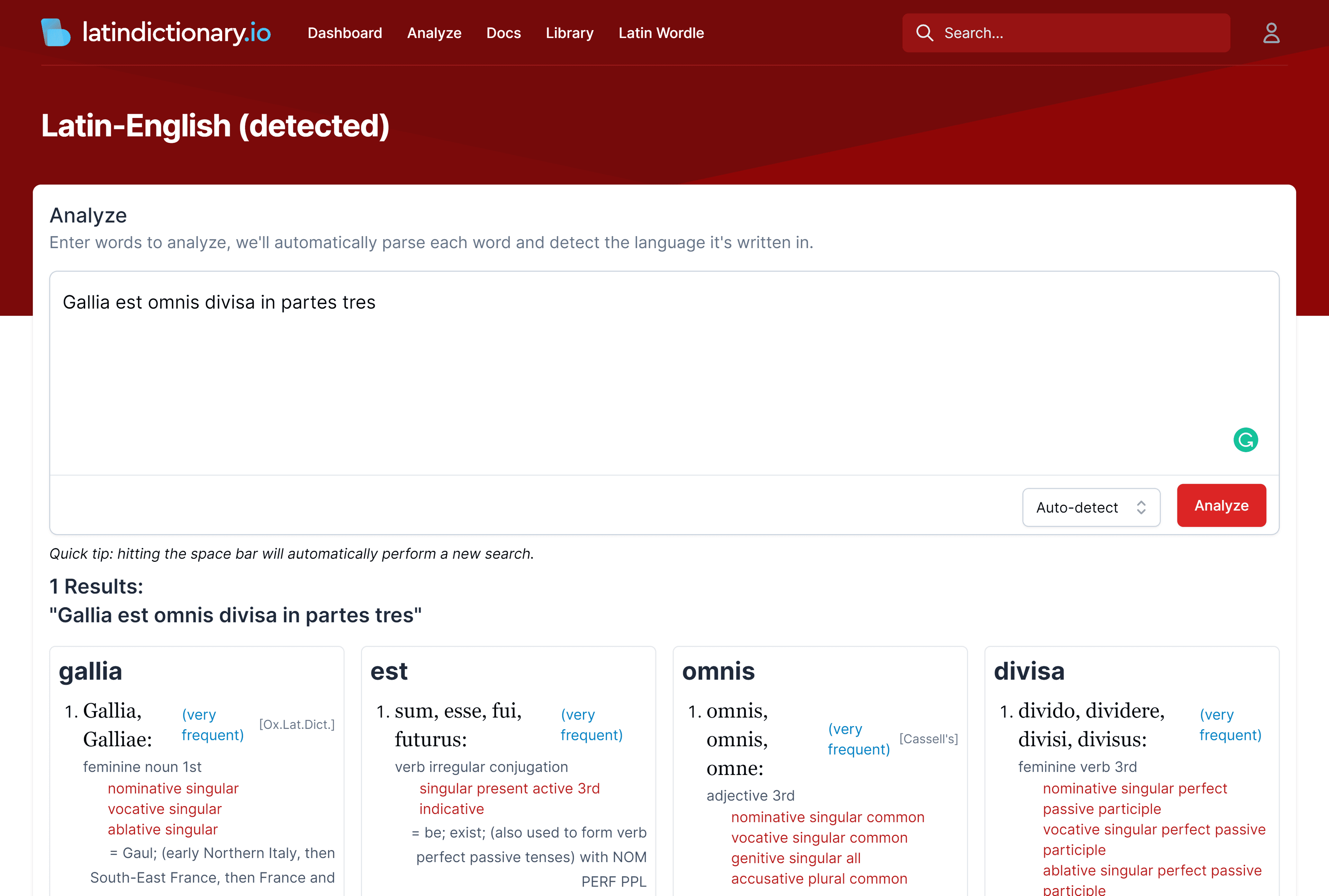Click the divisa word heading
Screen dimensions: 1329x896
point(1029,671)
